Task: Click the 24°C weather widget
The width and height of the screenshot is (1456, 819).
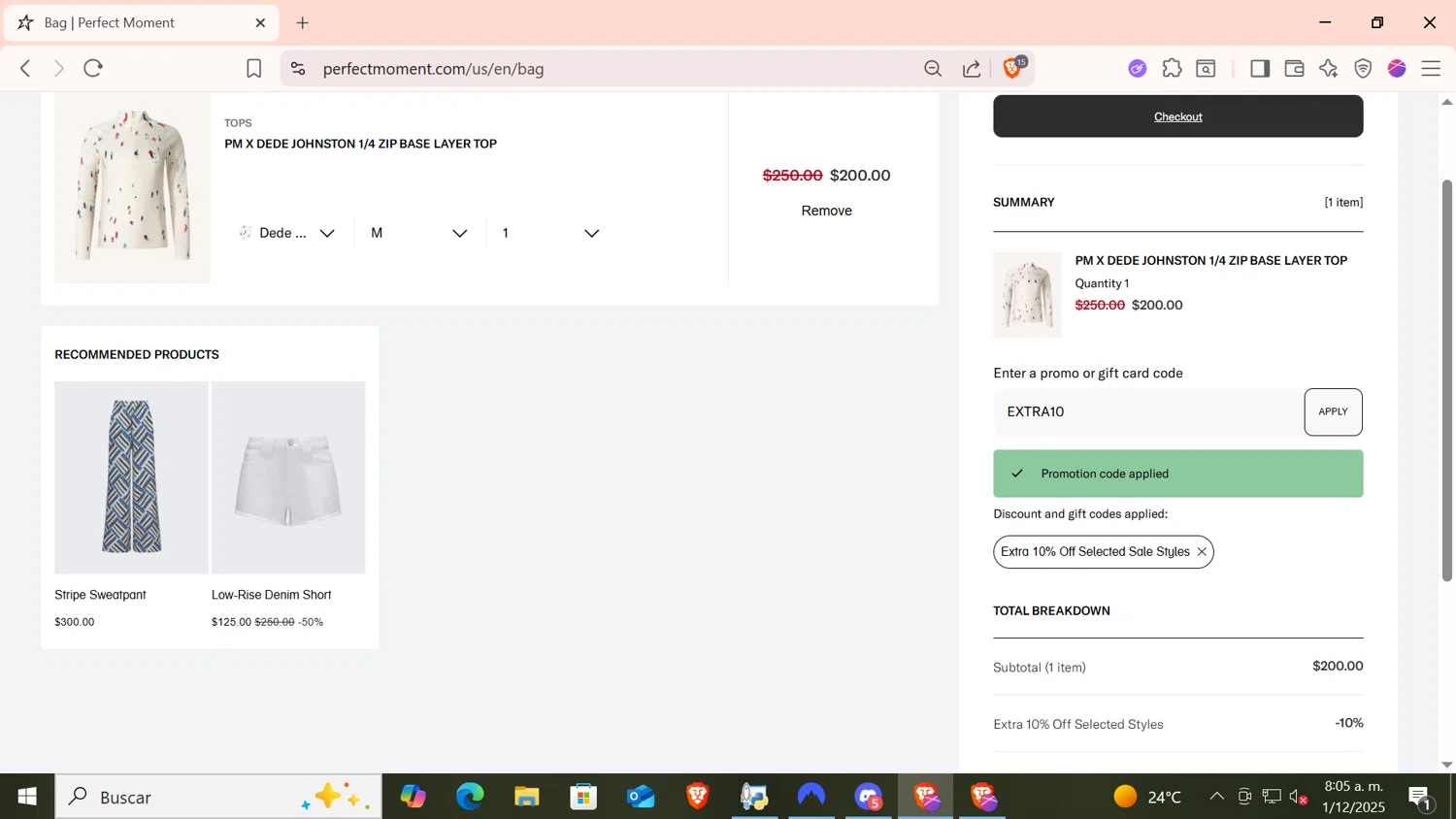Action: [1148, 797]
